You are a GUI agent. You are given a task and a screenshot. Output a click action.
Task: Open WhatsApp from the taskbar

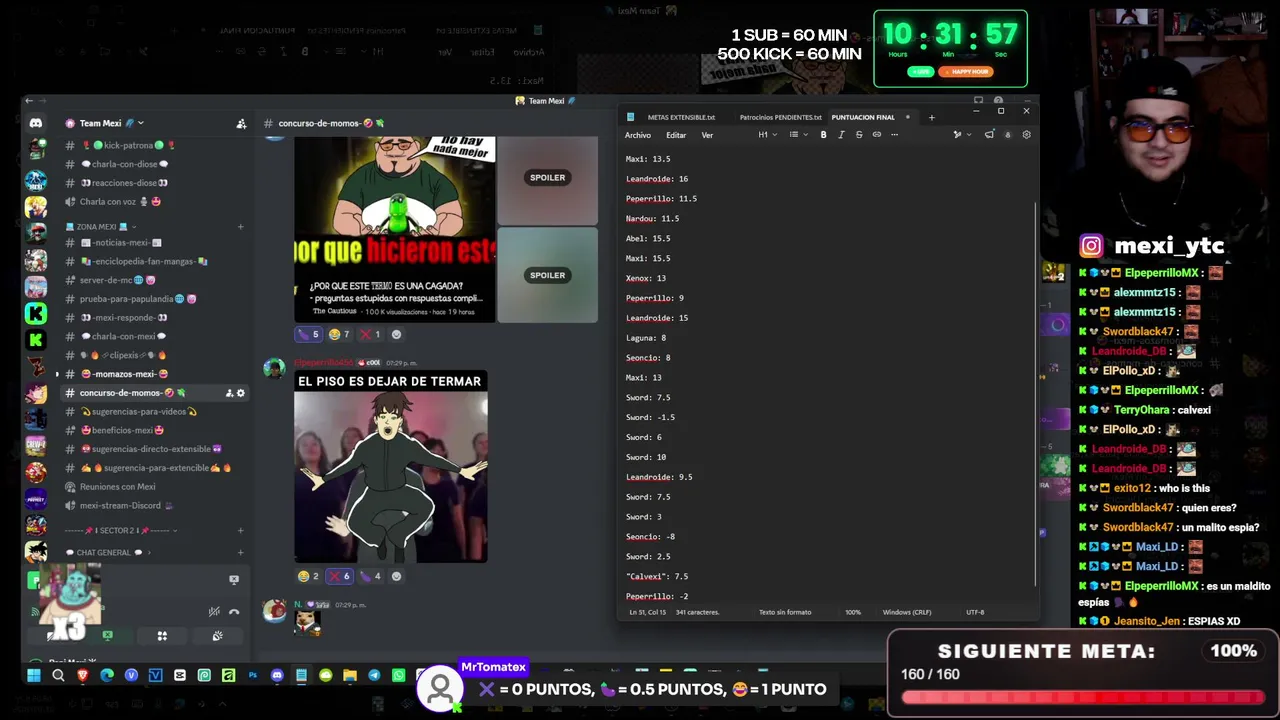[x=398, y=675]
